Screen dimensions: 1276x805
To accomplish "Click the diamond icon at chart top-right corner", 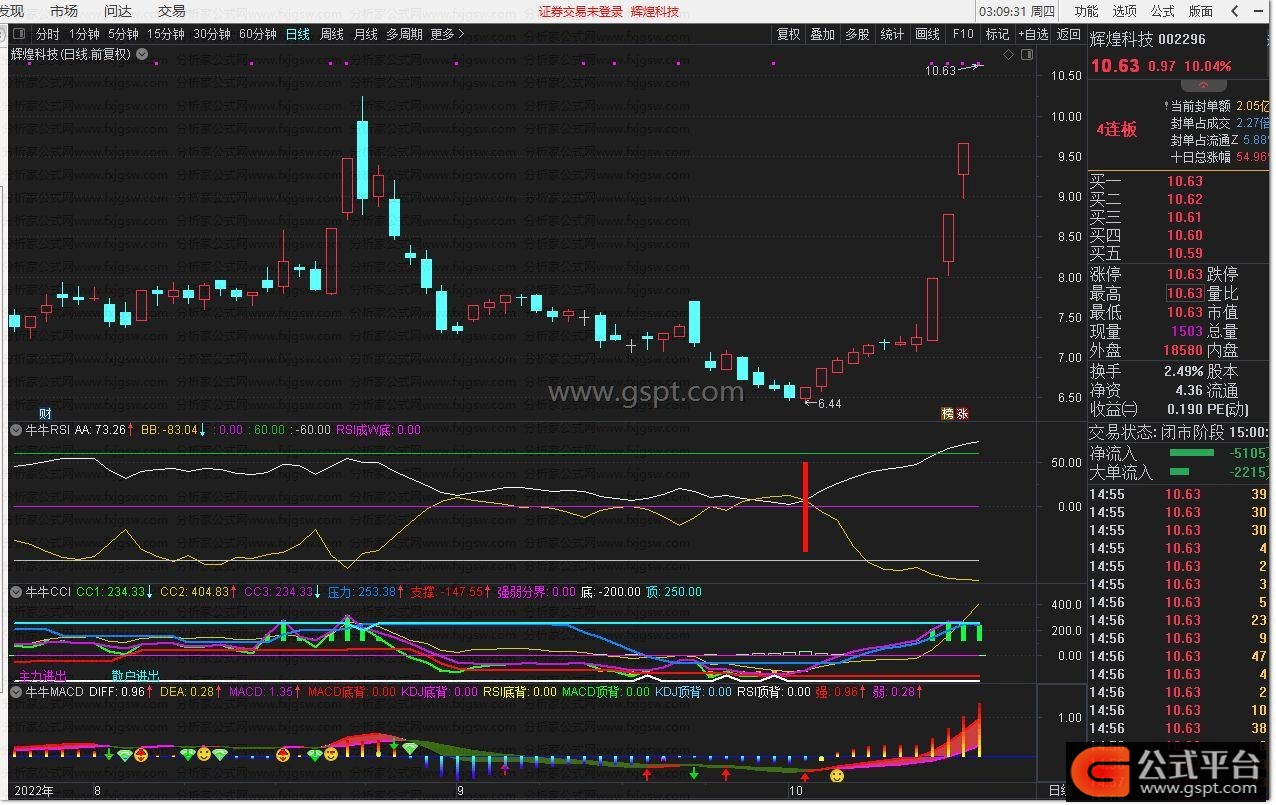I will 1008,54.
